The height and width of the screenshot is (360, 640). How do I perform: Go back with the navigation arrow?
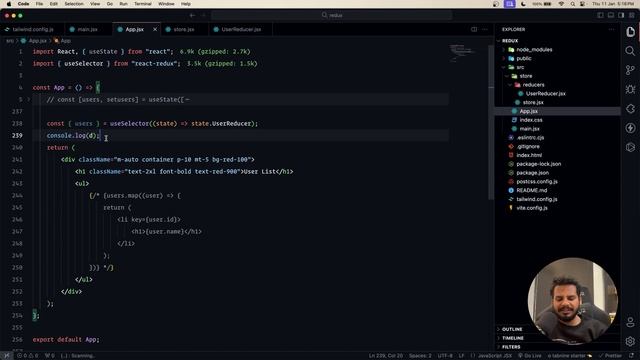(192, 15)
